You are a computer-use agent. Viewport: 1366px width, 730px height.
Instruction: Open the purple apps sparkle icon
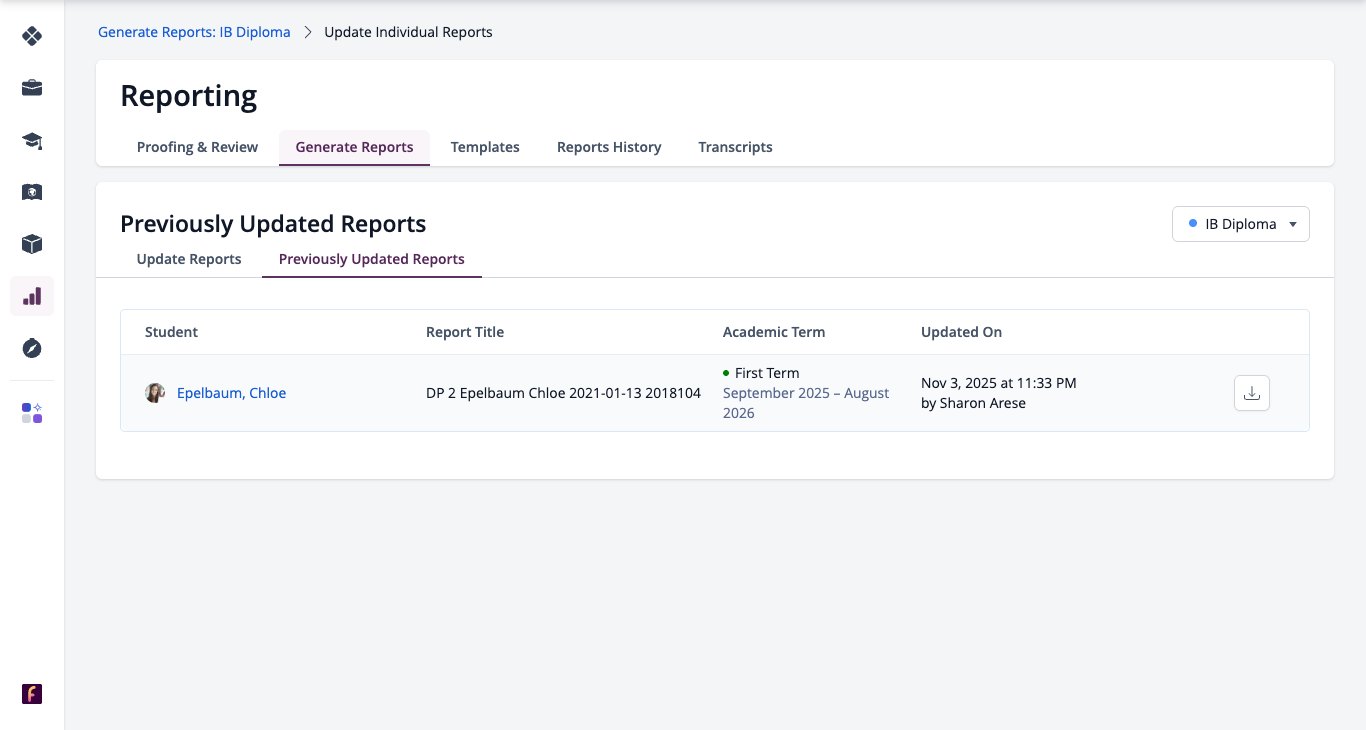32,413
